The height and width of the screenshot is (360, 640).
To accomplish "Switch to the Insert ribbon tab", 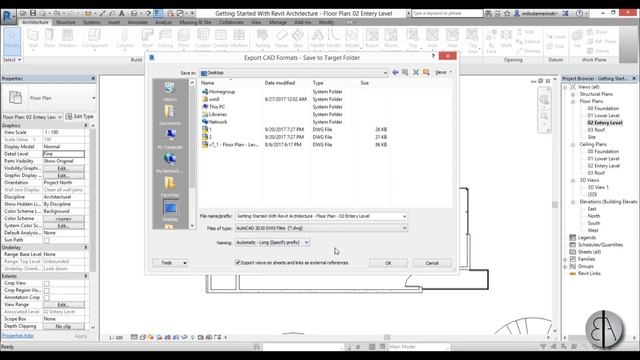I will [114, 22].
